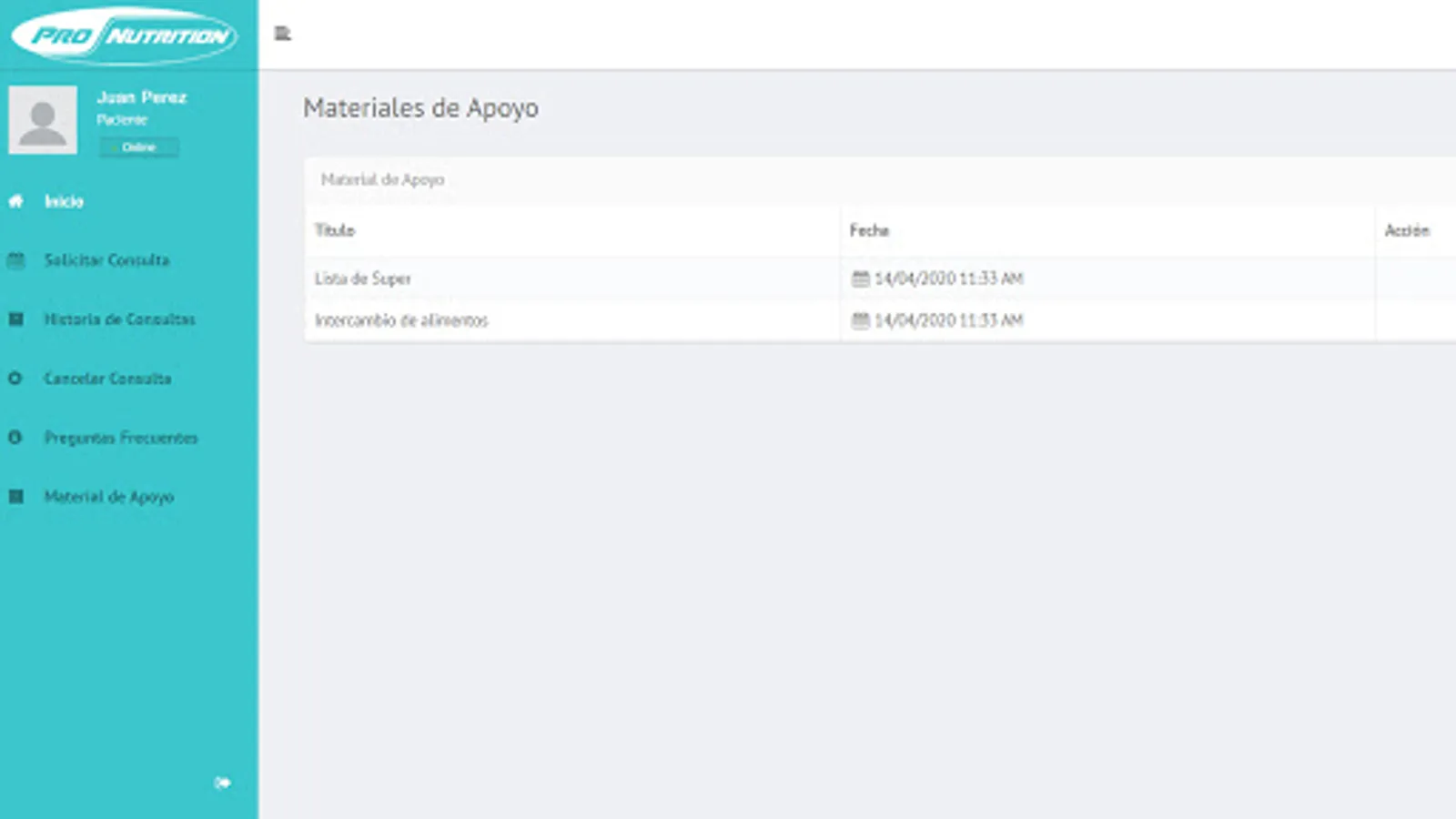Click the Cancelar Consulta gear icon
Viewport: 1456px width, 819px height.
point(15,379)
